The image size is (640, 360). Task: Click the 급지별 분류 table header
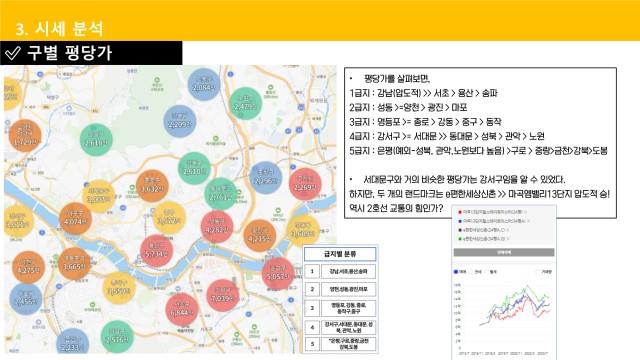pos(340,254)
